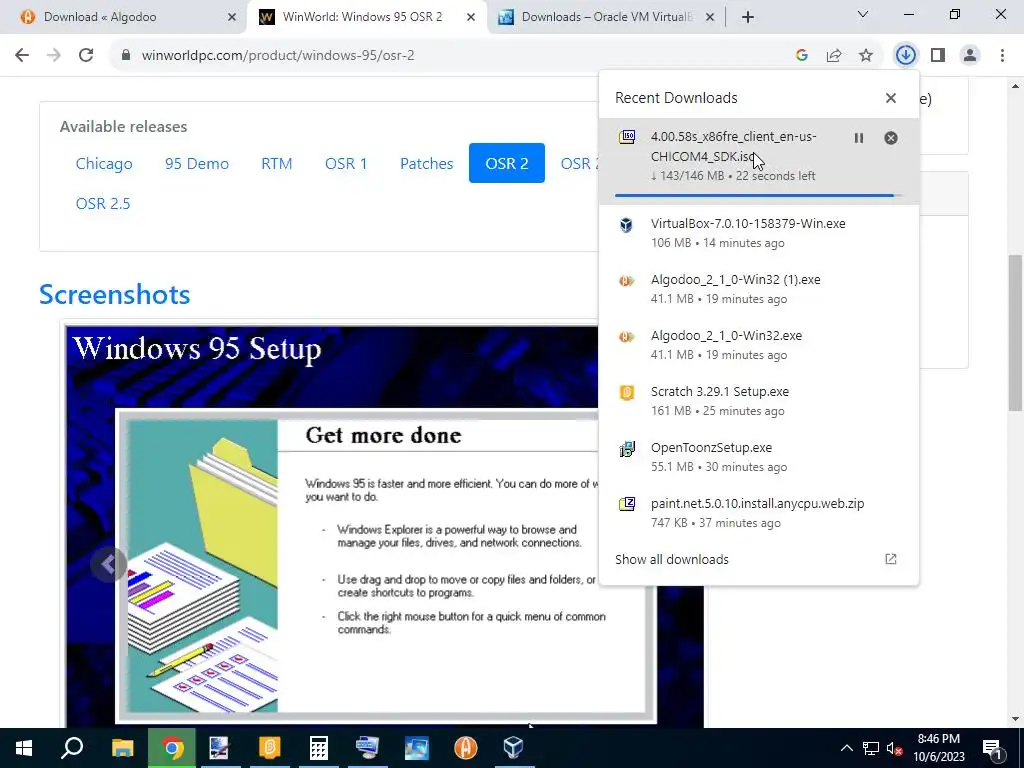Bookmark this page with the star icon
The image size is (1024, 768).
click(x=866, y=56)
